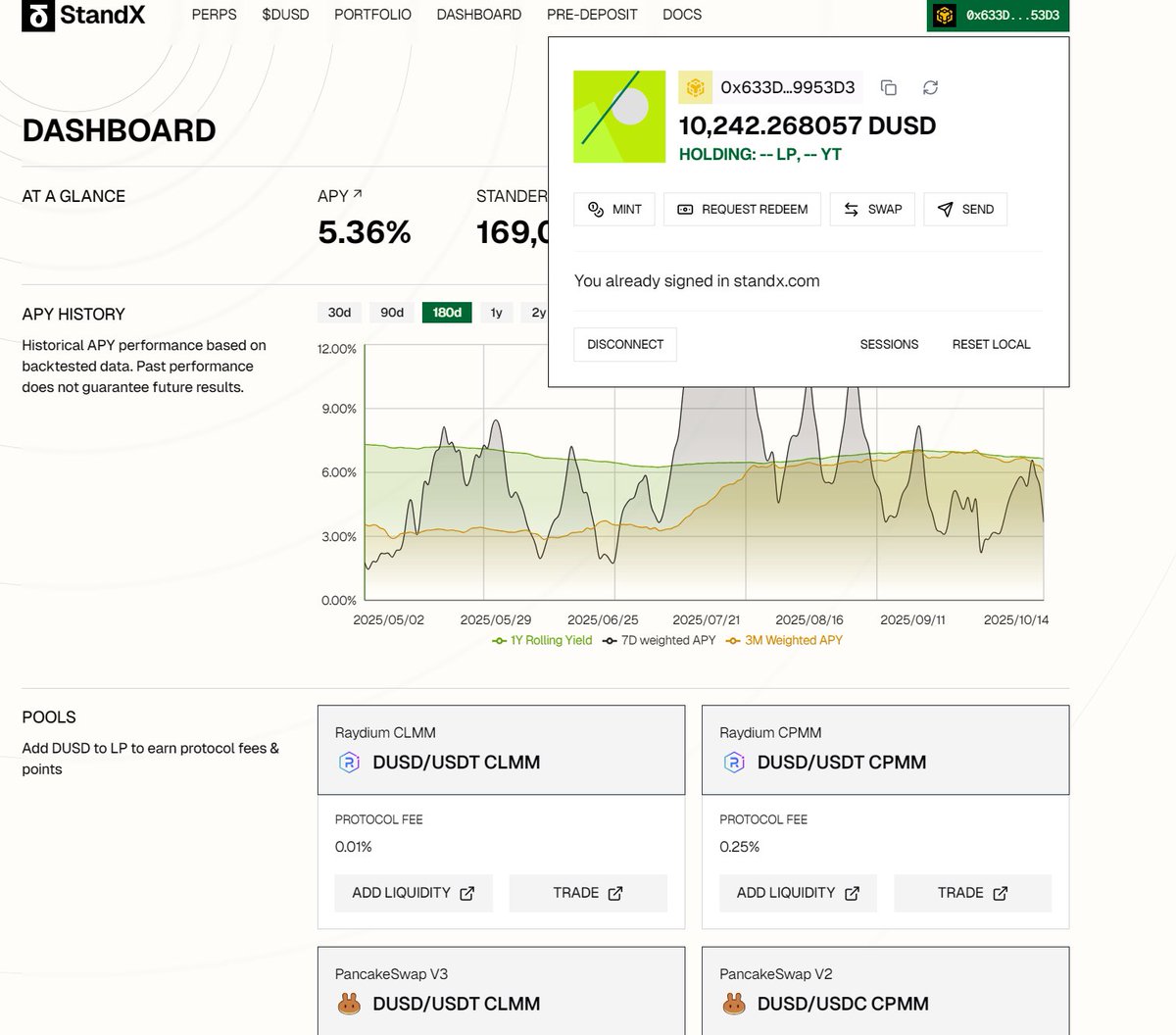Click the yellow chain icon beside popup address
This screenshot has height=1035, width=1176.
click(695, 87)
